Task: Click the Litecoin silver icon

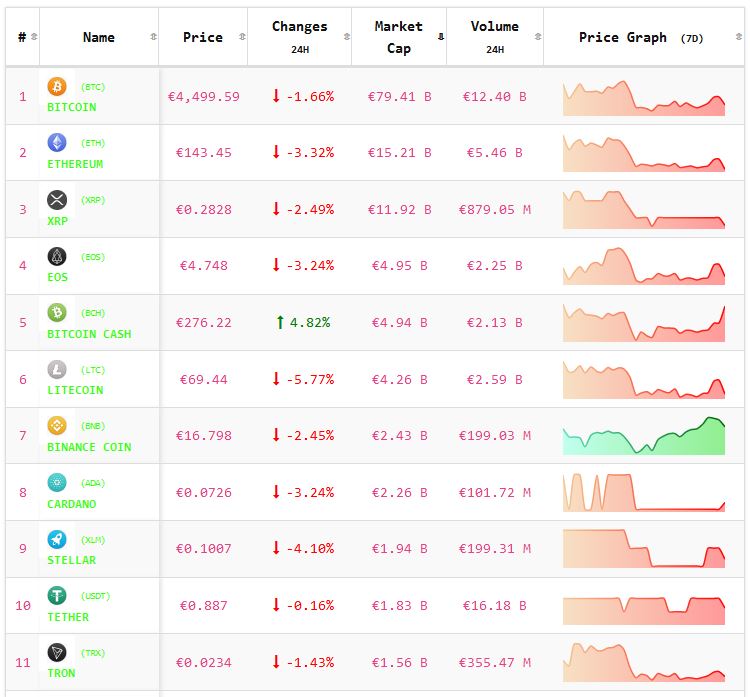Action: coord(57,370)
